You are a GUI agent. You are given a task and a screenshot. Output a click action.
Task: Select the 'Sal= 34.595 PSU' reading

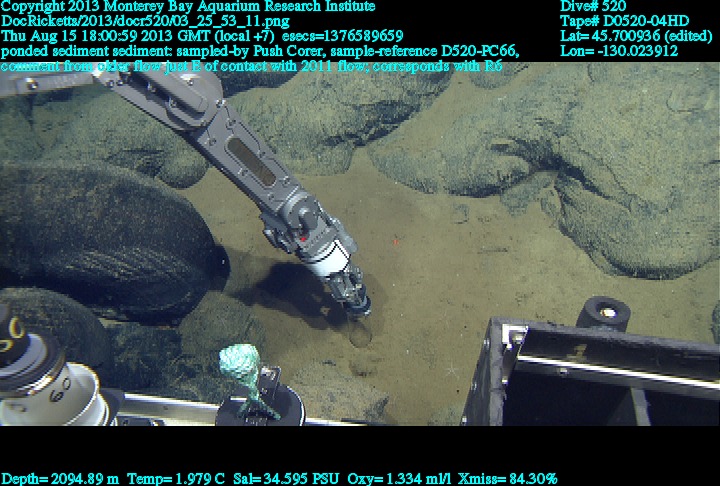click(287, 479)
